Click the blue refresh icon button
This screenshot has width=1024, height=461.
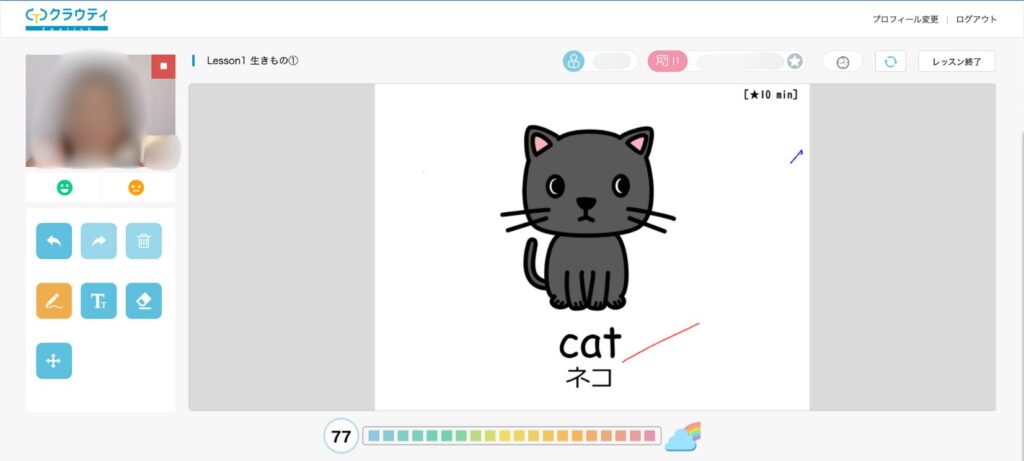890,62
